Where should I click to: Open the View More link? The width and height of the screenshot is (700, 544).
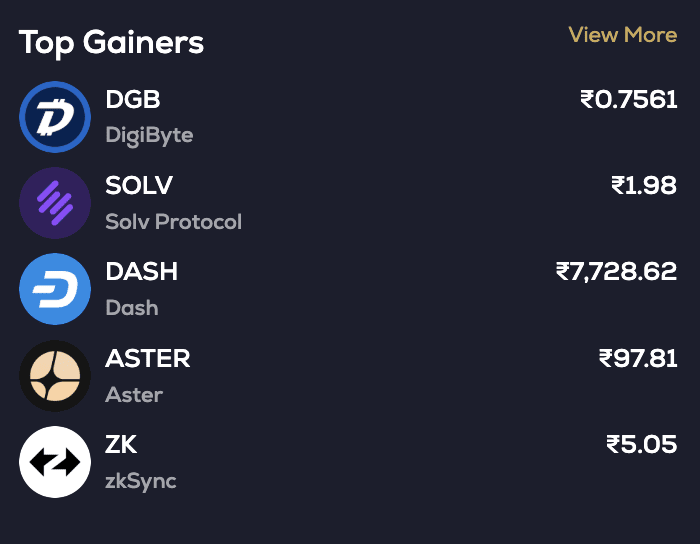point(622,35)
